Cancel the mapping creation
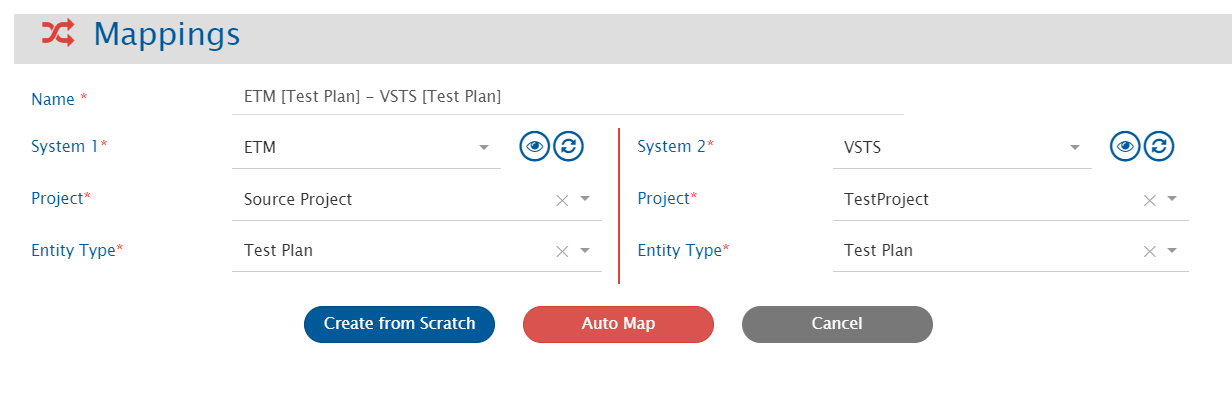Screen dimensions: 1232x417 (837, 324)
